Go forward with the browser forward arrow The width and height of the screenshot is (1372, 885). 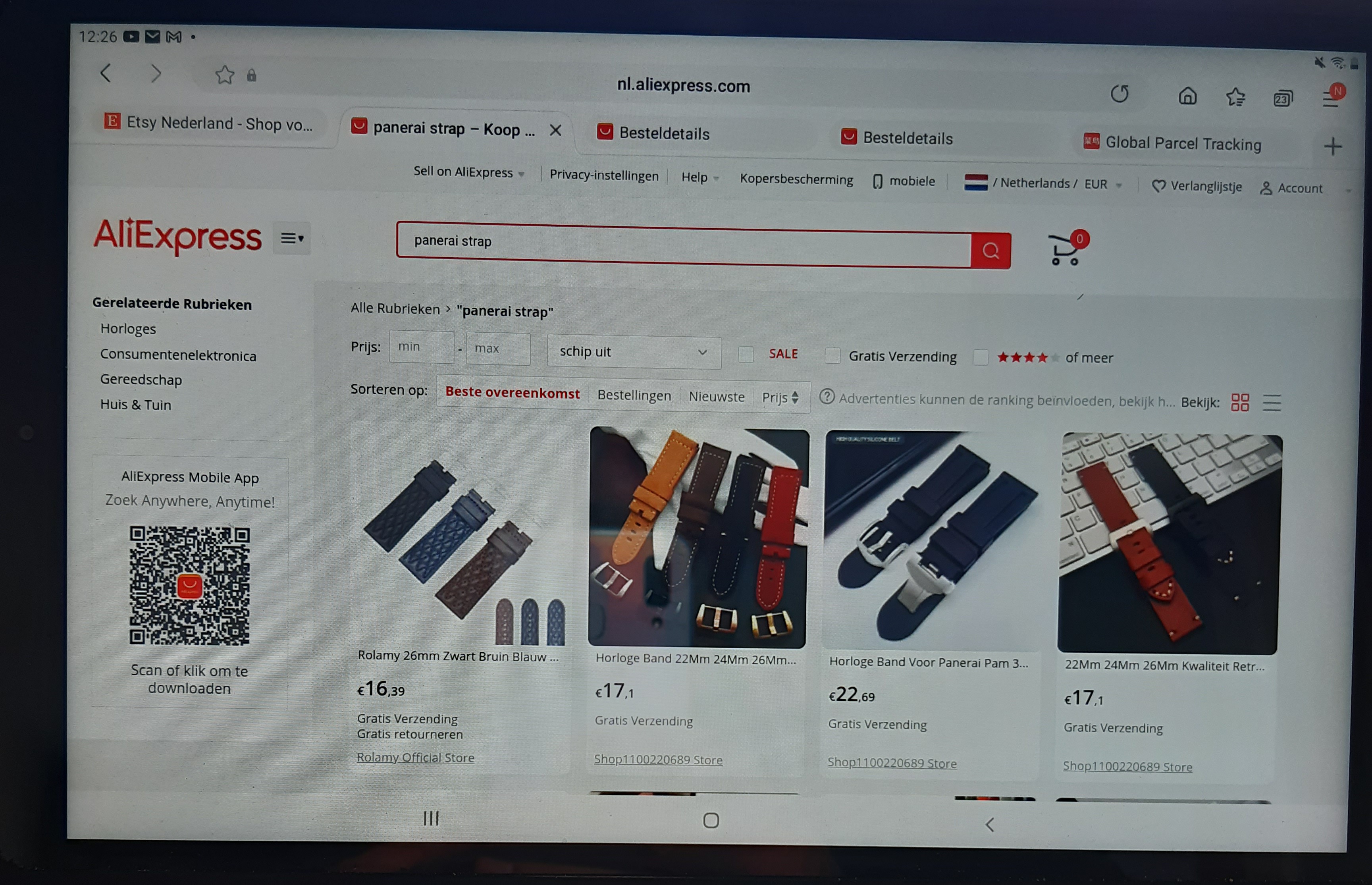156,73
